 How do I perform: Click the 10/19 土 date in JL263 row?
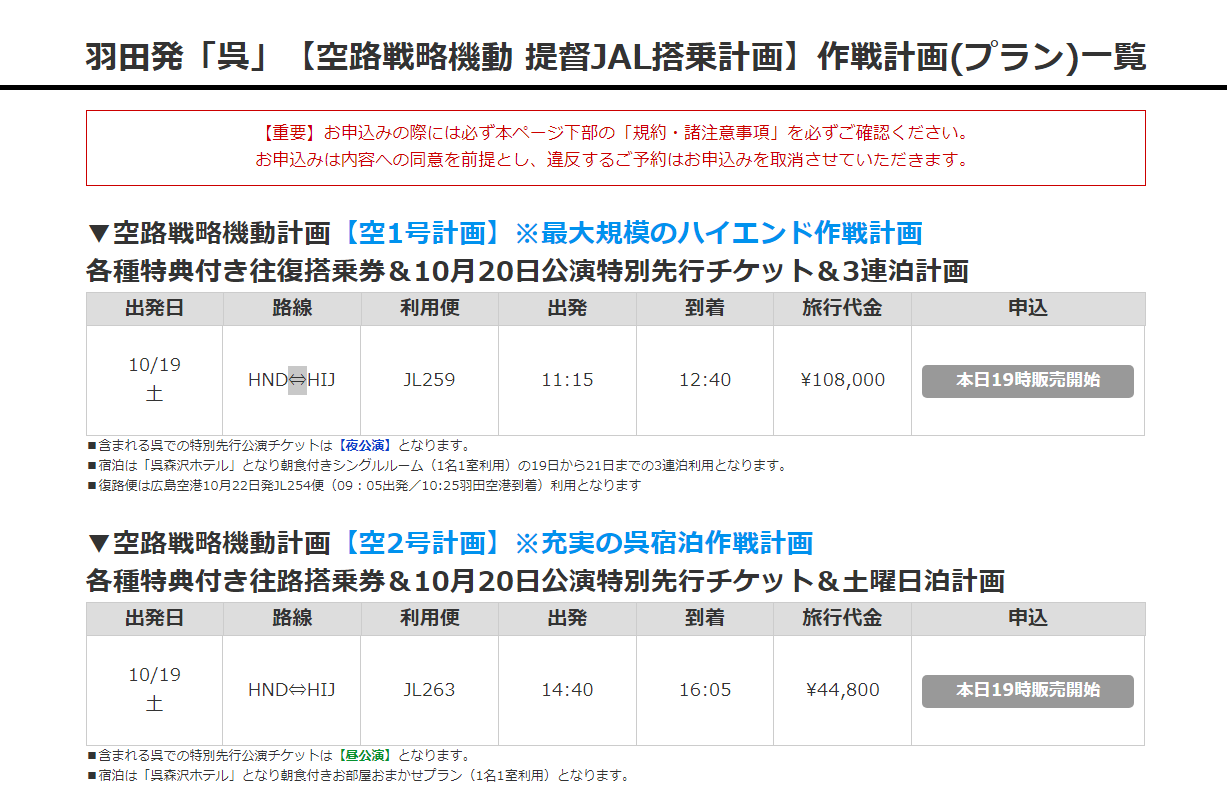154,689
